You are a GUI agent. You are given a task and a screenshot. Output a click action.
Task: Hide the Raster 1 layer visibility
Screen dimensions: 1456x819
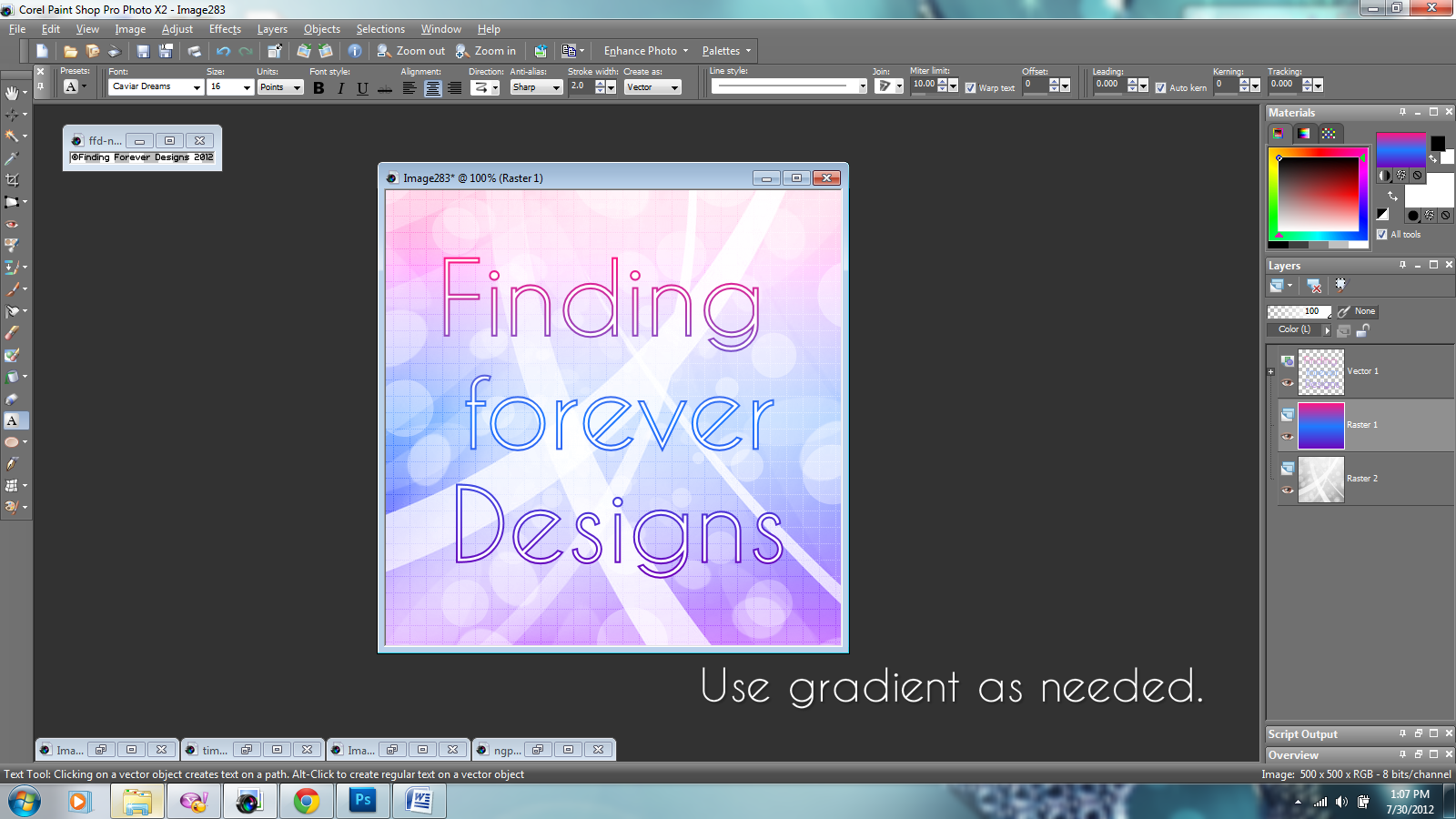(x=1288, y=438)
